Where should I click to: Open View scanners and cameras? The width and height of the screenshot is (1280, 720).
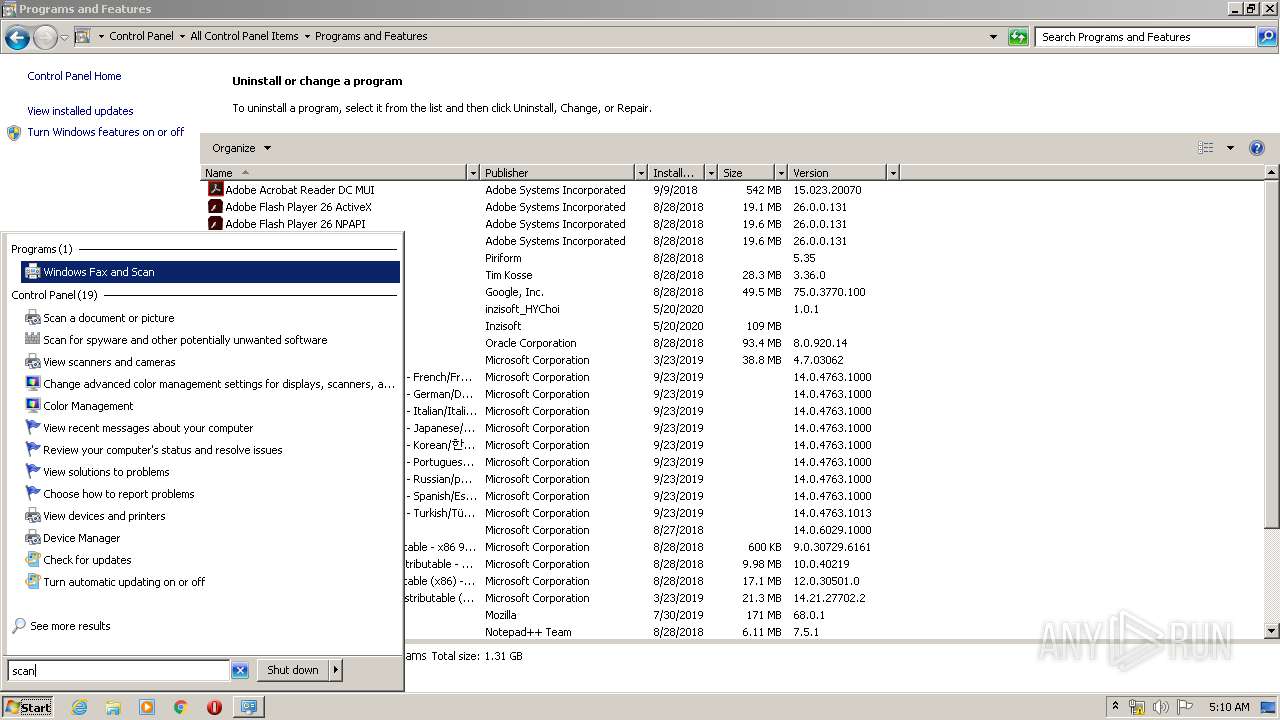click(109, 362)
